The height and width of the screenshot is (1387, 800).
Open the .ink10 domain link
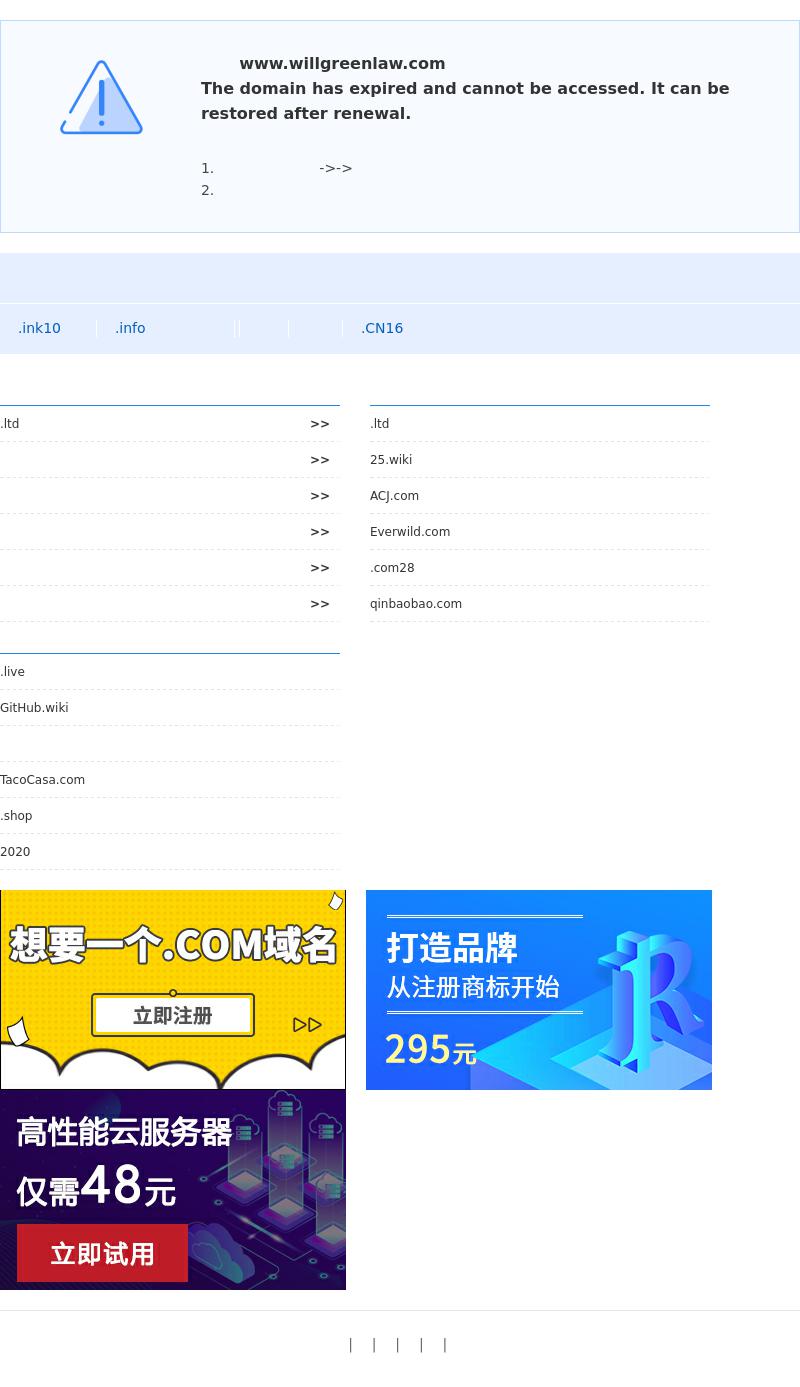[x=39, y=328]
